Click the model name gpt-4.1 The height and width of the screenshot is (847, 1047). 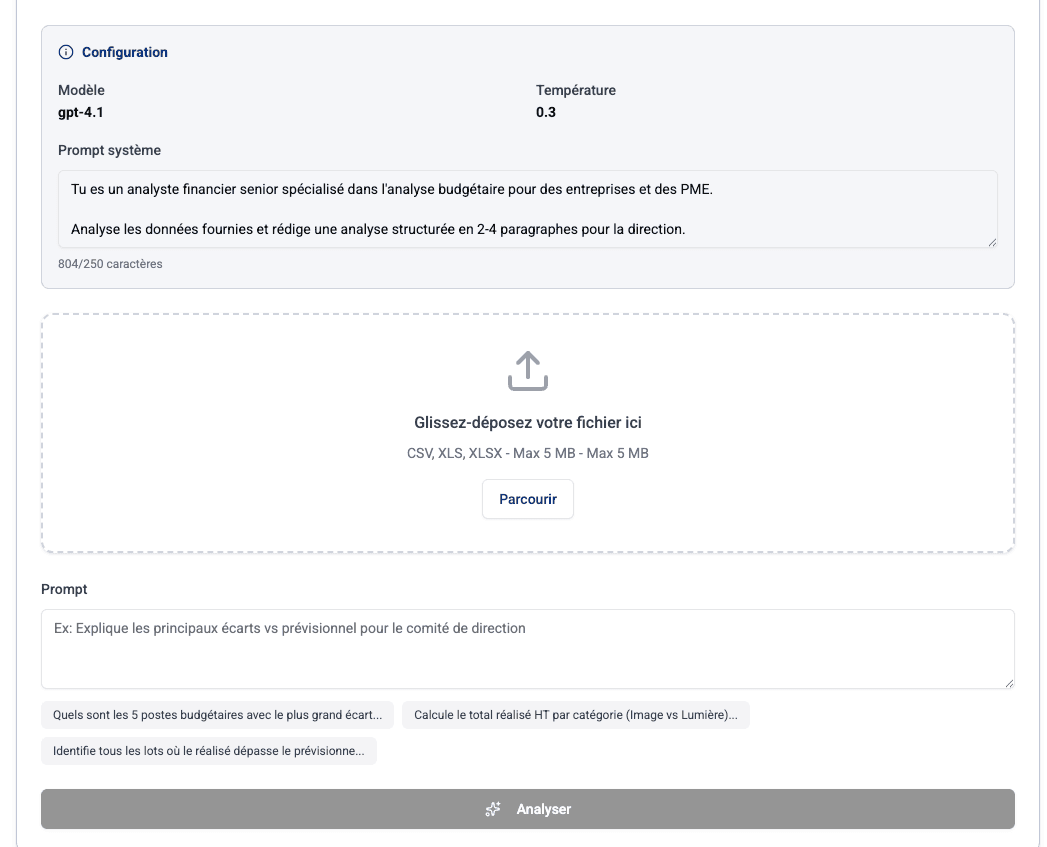pyautogui.click(x=83, y=112)
